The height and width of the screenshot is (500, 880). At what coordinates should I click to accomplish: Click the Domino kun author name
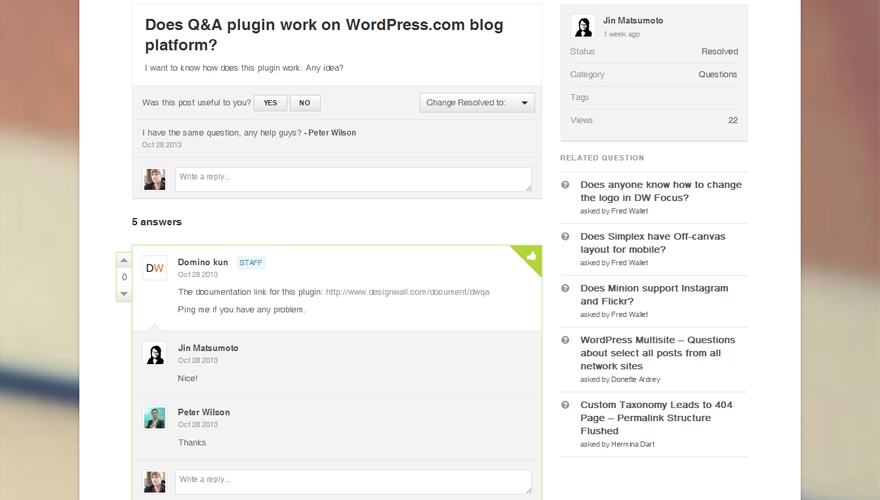tap(203, 262)
